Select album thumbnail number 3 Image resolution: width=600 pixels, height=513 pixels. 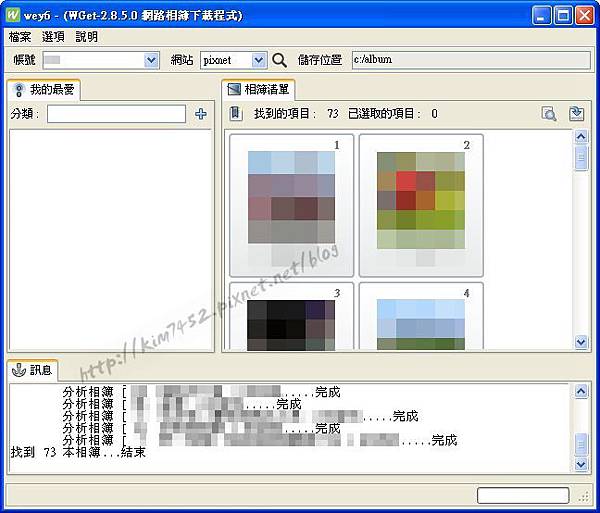tap(292, 316)
